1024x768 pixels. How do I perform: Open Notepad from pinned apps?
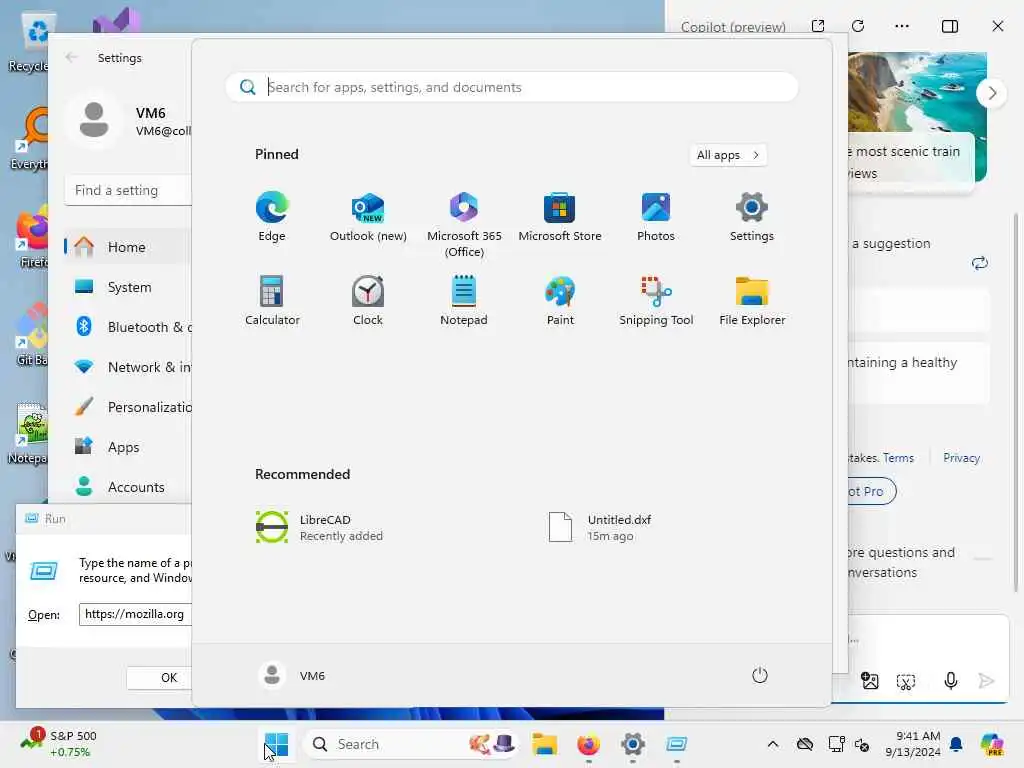464,300
